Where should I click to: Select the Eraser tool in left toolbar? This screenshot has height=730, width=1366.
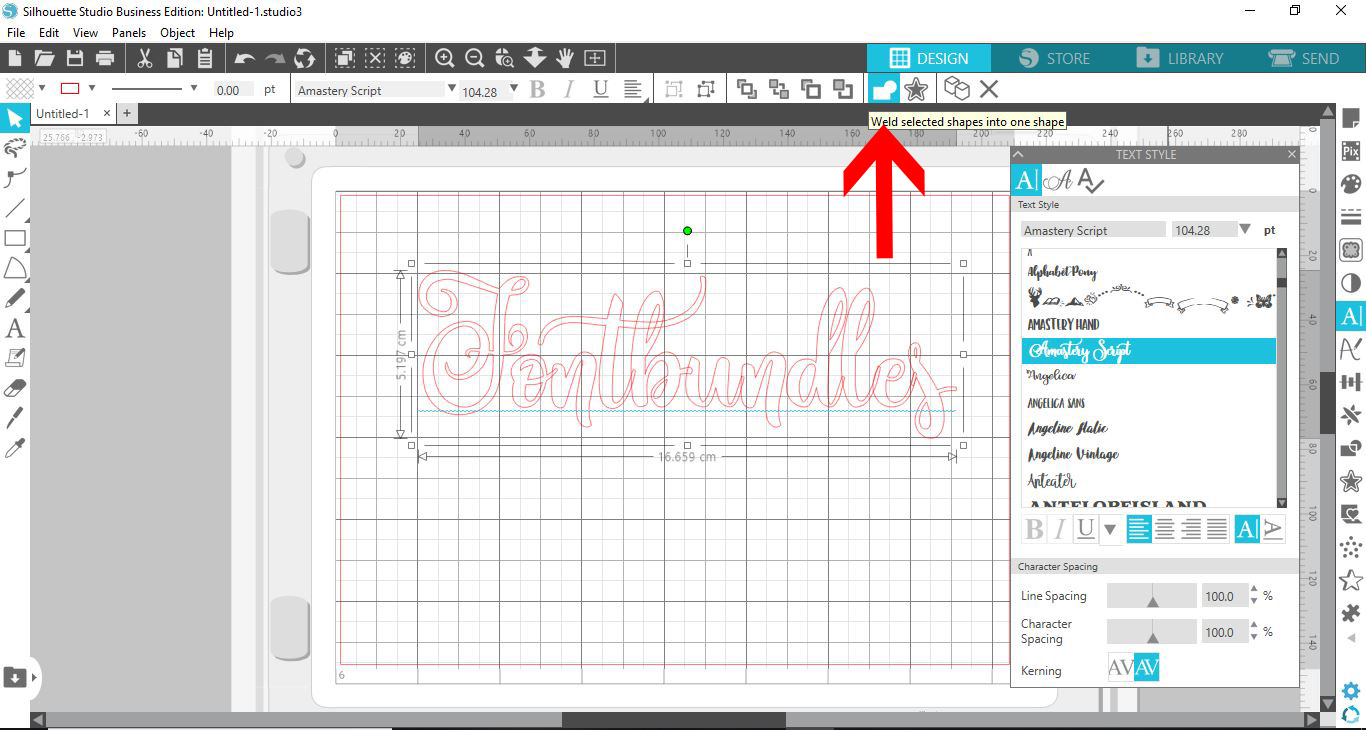(15, 388)
